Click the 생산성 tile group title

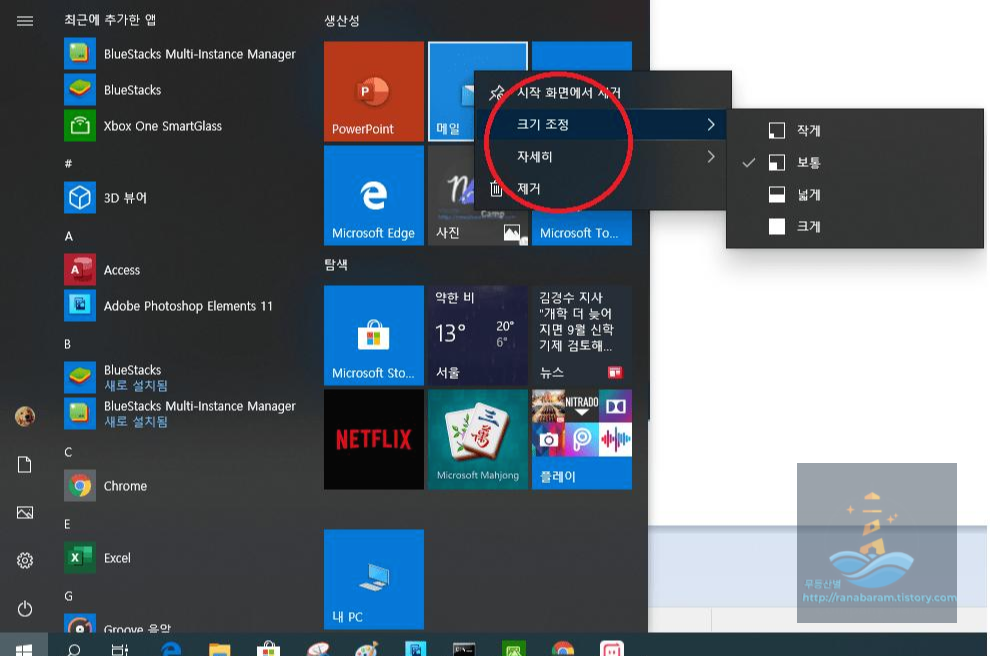click(342, 21)
